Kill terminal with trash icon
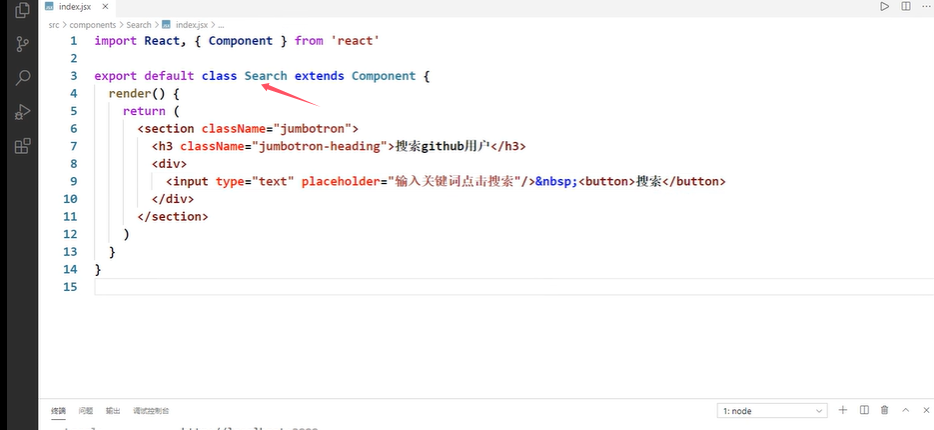934x430 pixels. (885, 410)
